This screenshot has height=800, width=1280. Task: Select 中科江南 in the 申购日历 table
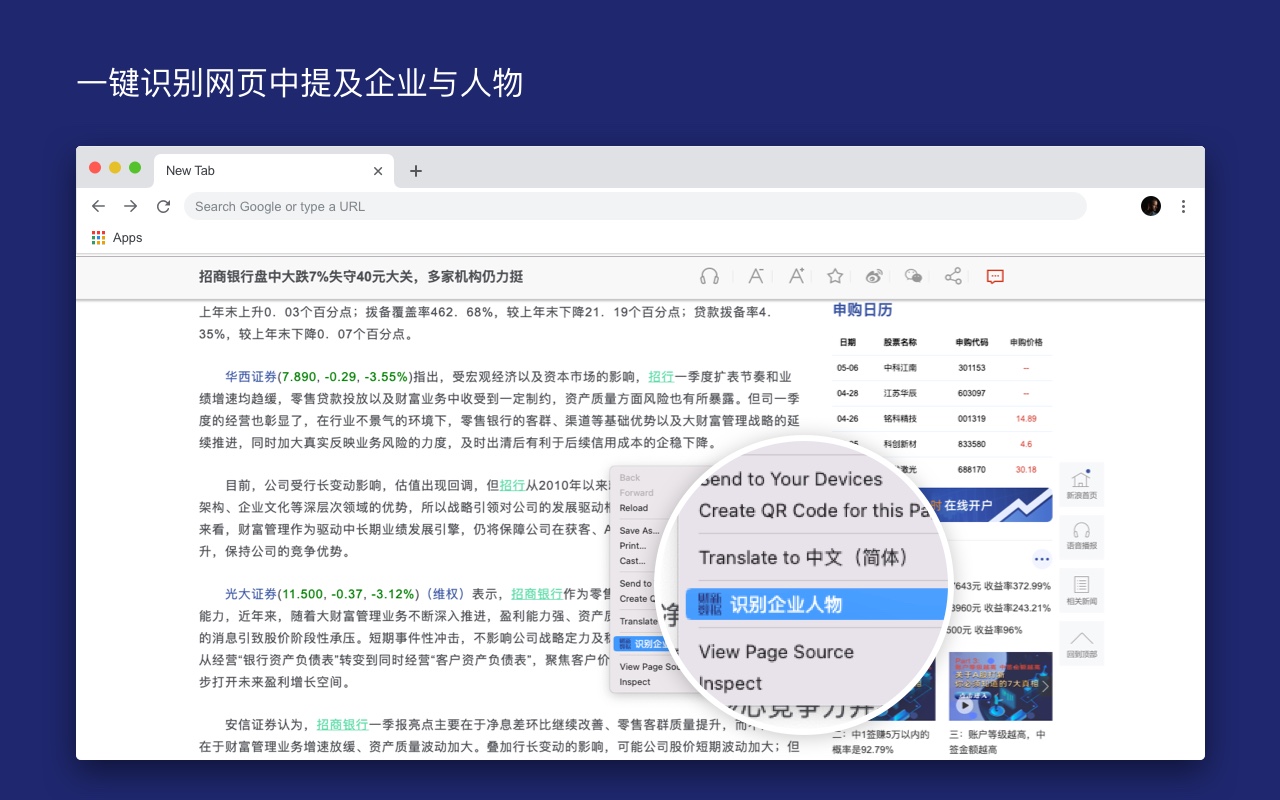900,368
